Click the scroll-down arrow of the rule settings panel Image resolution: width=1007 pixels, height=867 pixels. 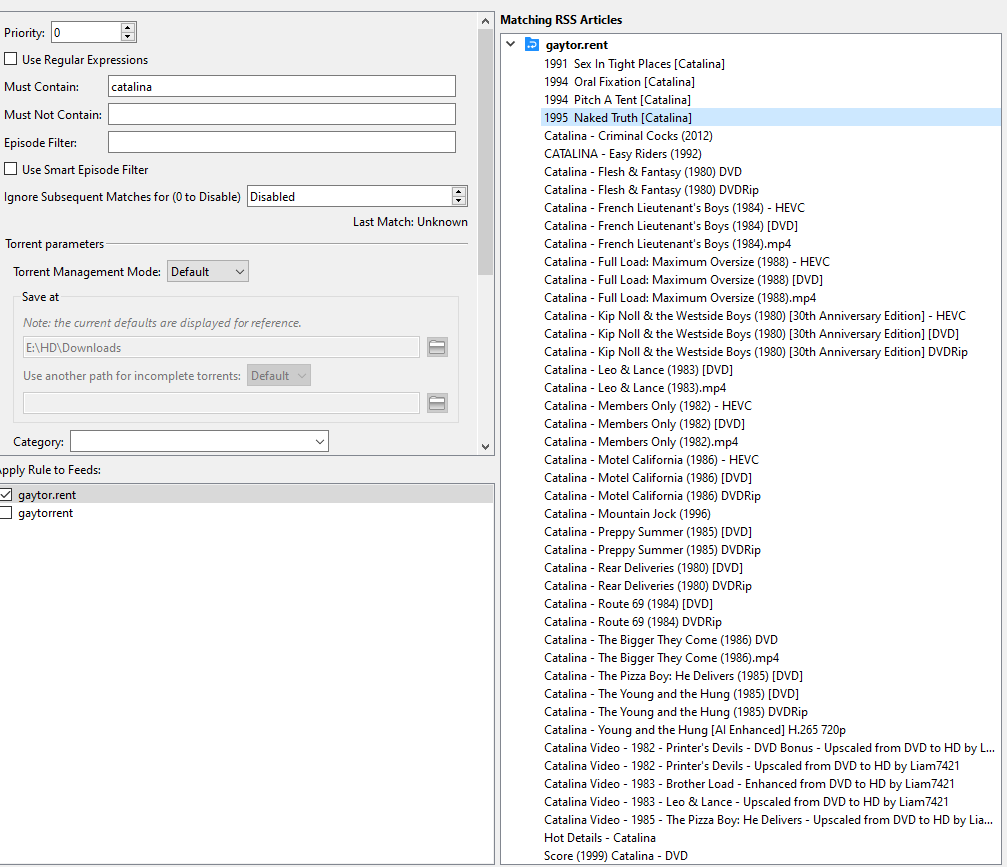pos(486,446)
